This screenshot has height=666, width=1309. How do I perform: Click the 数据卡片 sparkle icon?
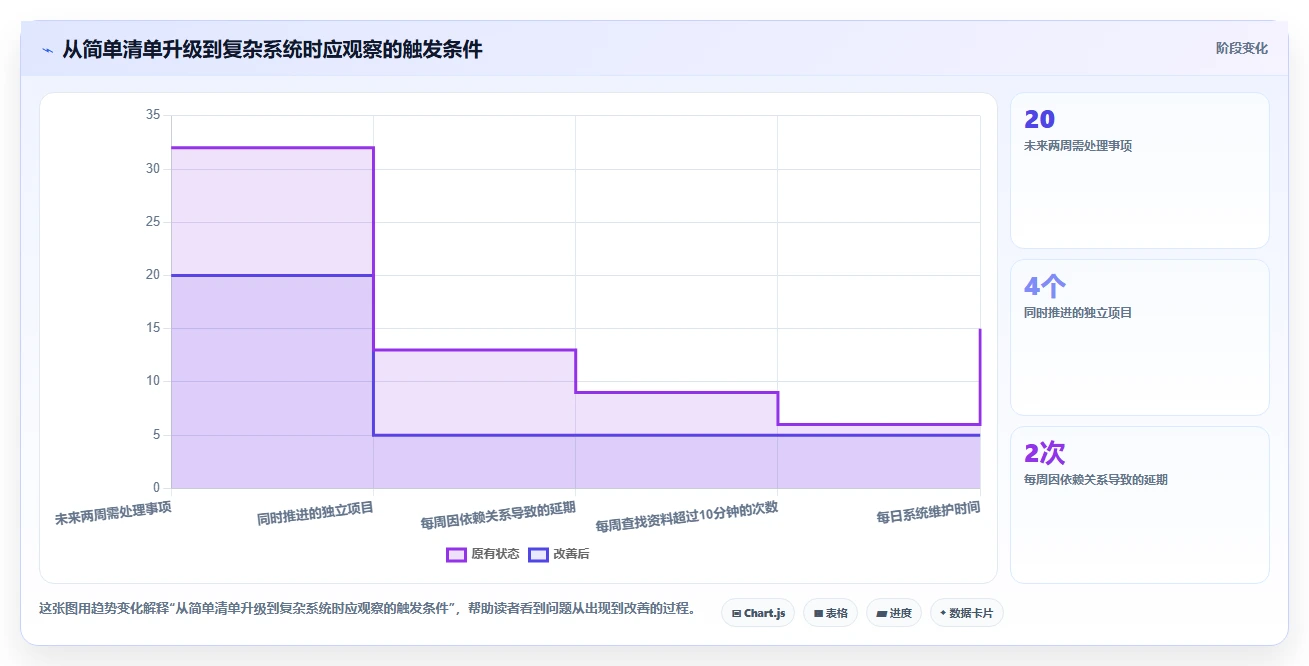(x=943, y=613)
